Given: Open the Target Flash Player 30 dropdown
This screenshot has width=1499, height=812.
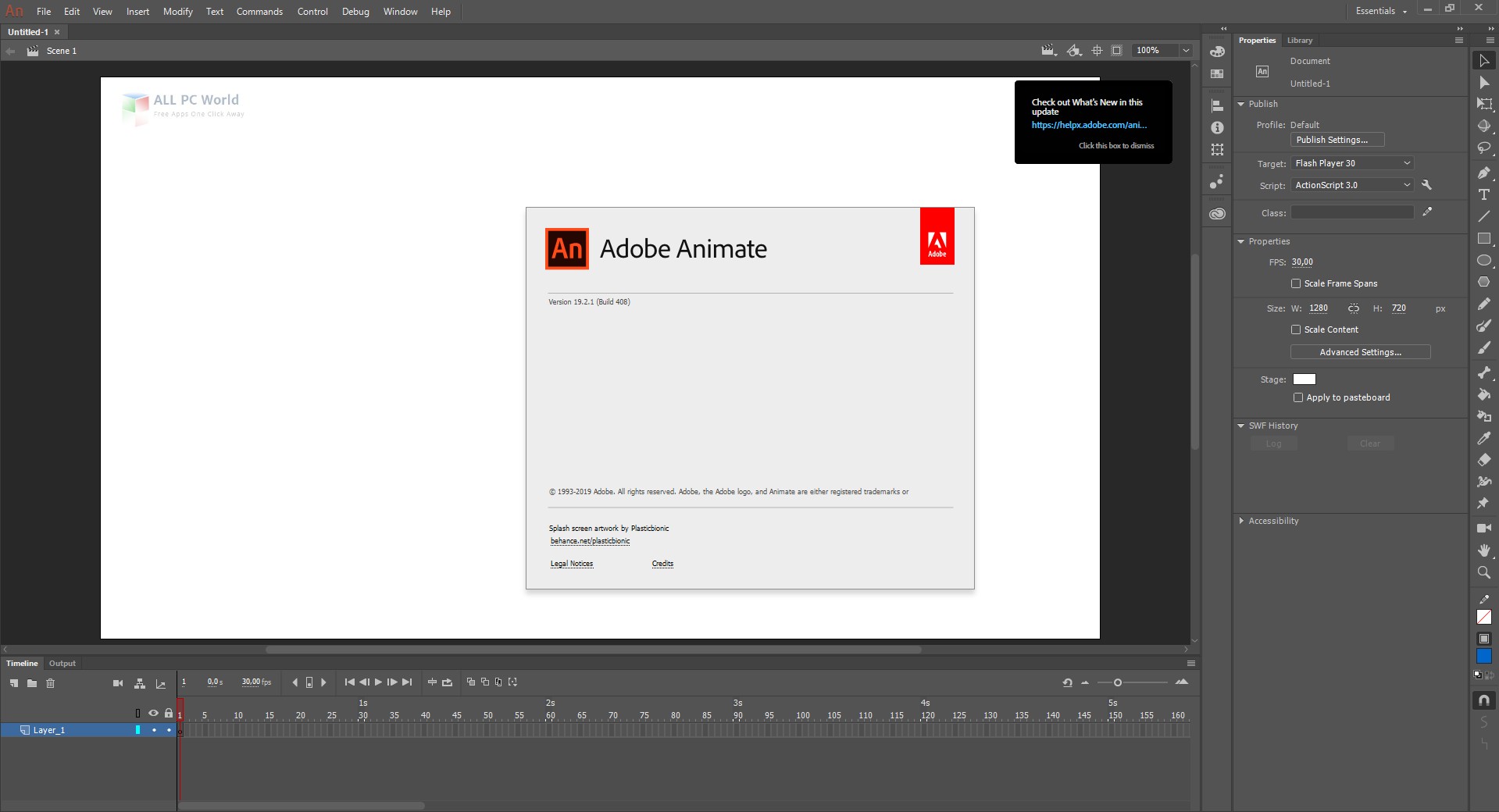Looking at the screenshot, I should point(1406,163).
